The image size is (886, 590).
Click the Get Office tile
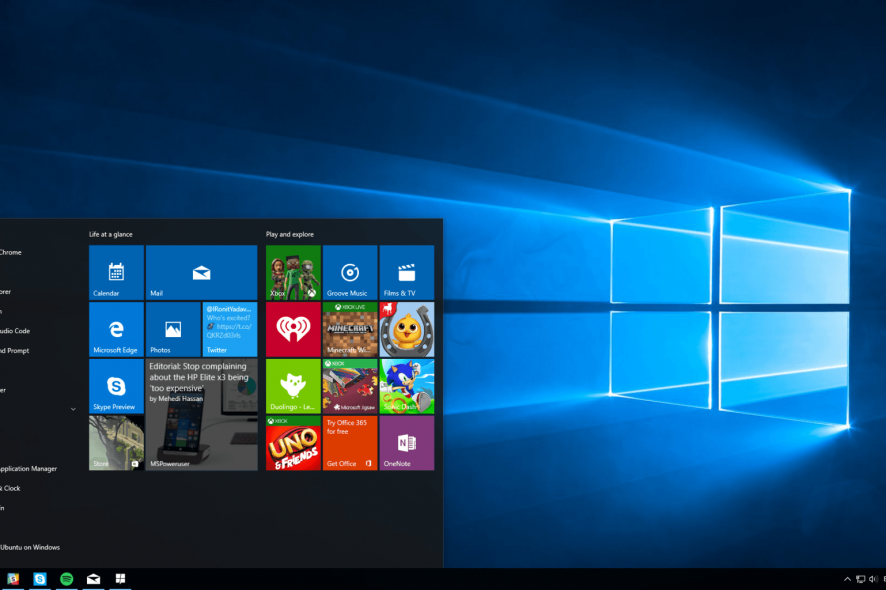350,443
